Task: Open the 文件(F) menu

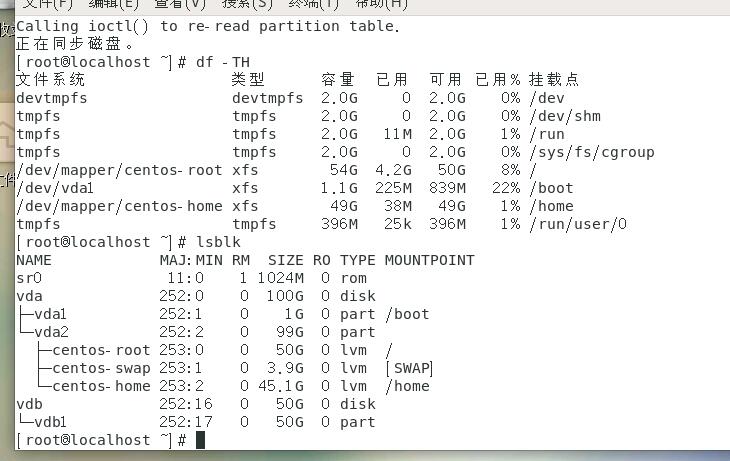Action: 48,4
